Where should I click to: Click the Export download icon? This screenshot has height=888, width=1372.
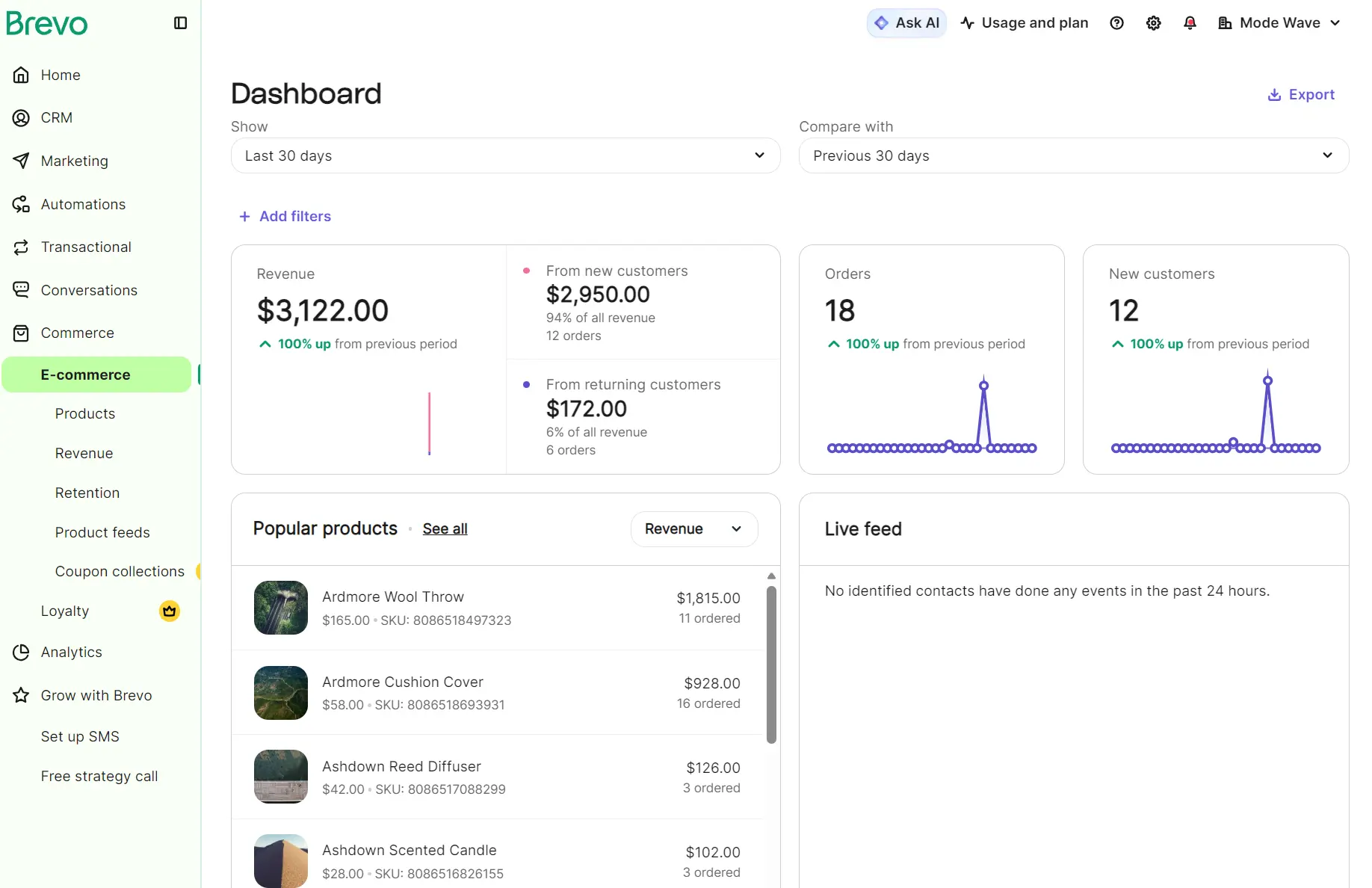[x=1275, y=95]
